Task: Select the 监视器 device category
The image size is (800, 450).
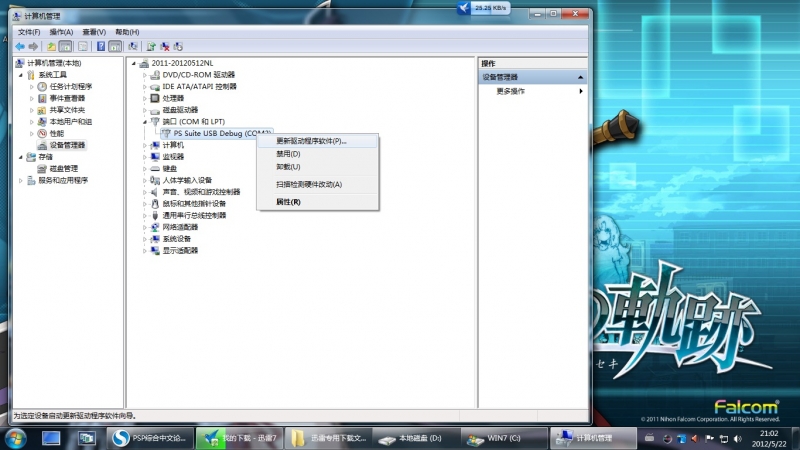Action: [173, 157]
